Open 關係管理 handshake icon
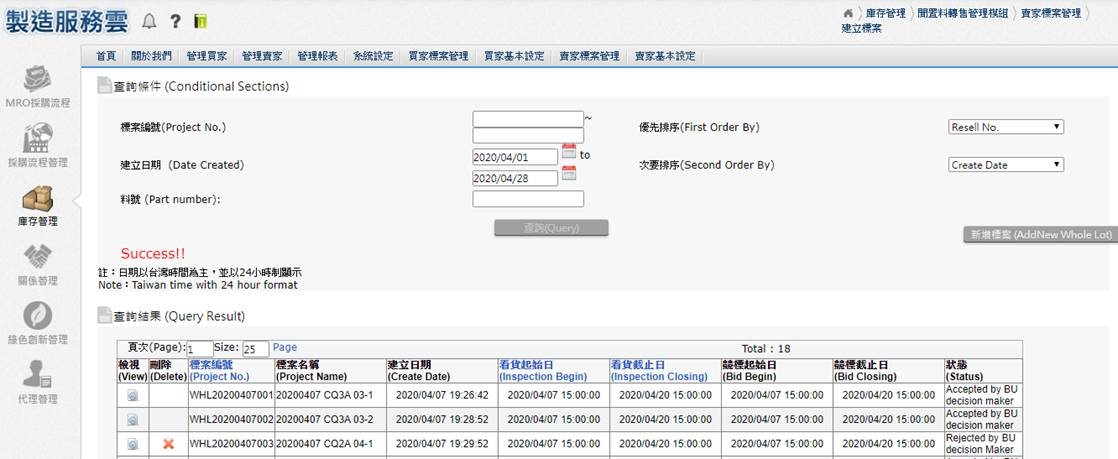Screen dimensions: 1118x459 [39, 257]
